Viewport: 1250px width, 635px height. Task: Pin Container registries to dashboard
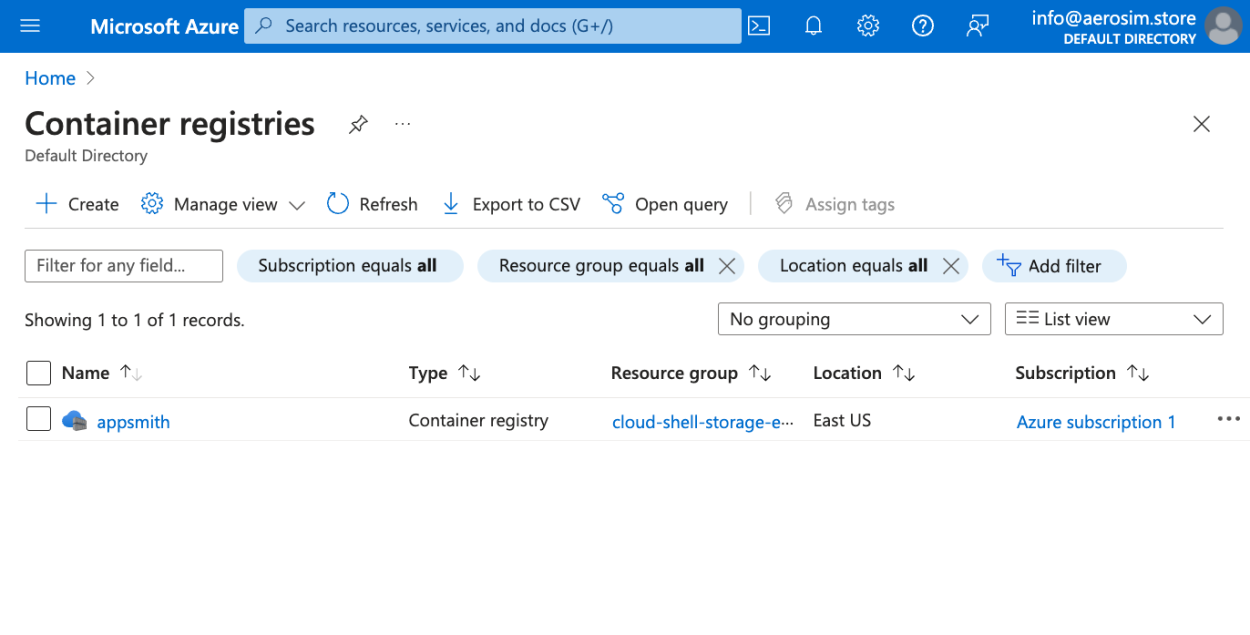click(x=357, y=124)
